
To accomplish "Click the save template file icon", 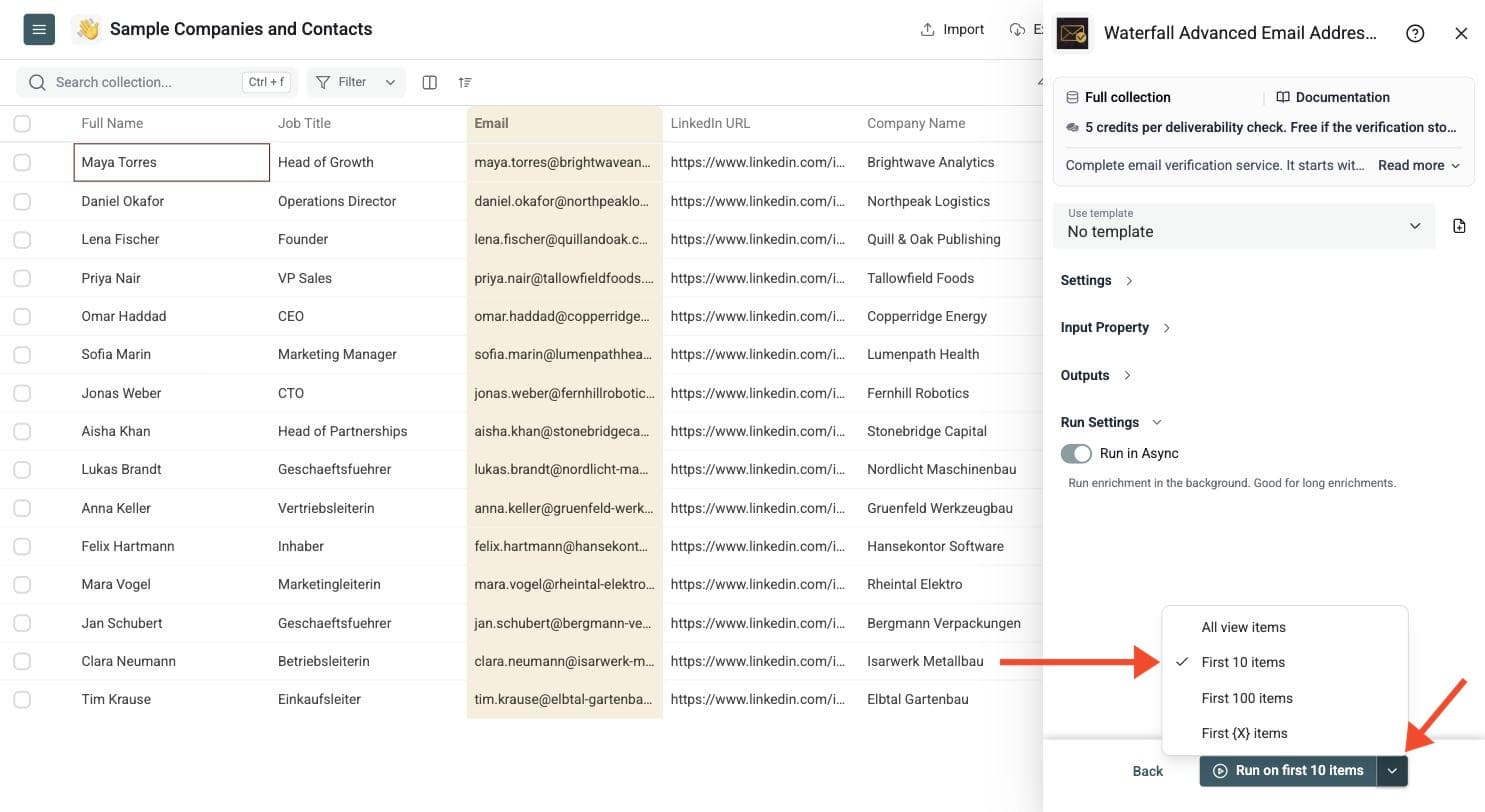I will click(1459, 226).
